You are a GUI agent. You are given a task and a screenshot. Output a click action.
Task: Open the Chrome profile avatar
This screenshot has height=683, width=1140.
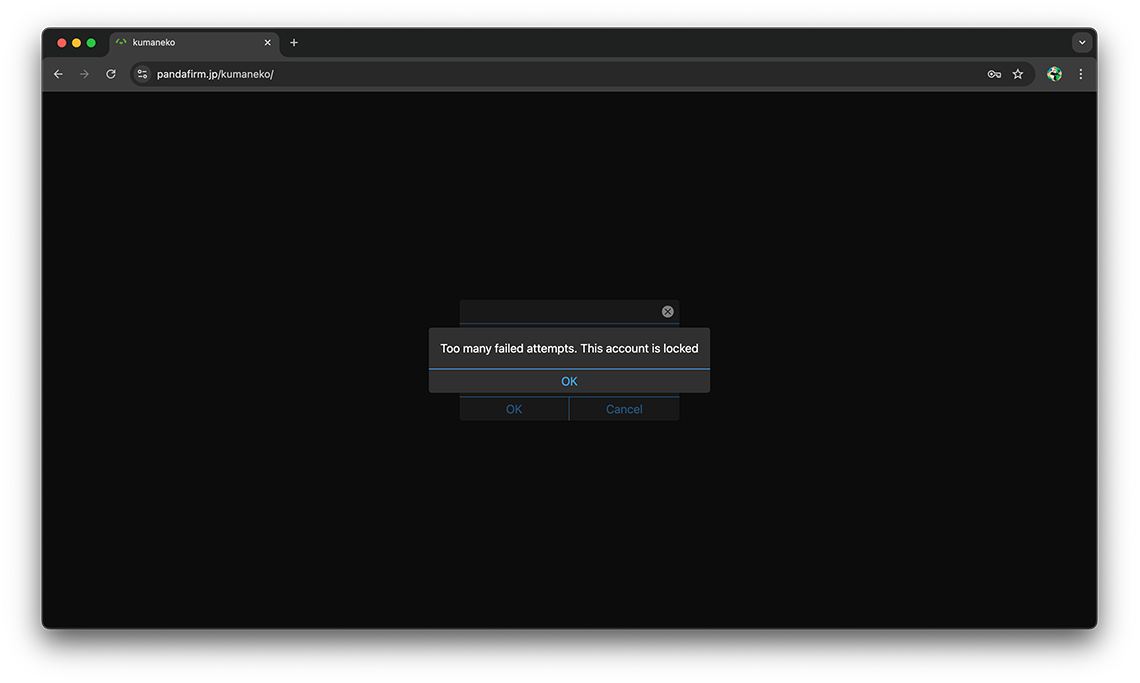[x=1054, y=74]
